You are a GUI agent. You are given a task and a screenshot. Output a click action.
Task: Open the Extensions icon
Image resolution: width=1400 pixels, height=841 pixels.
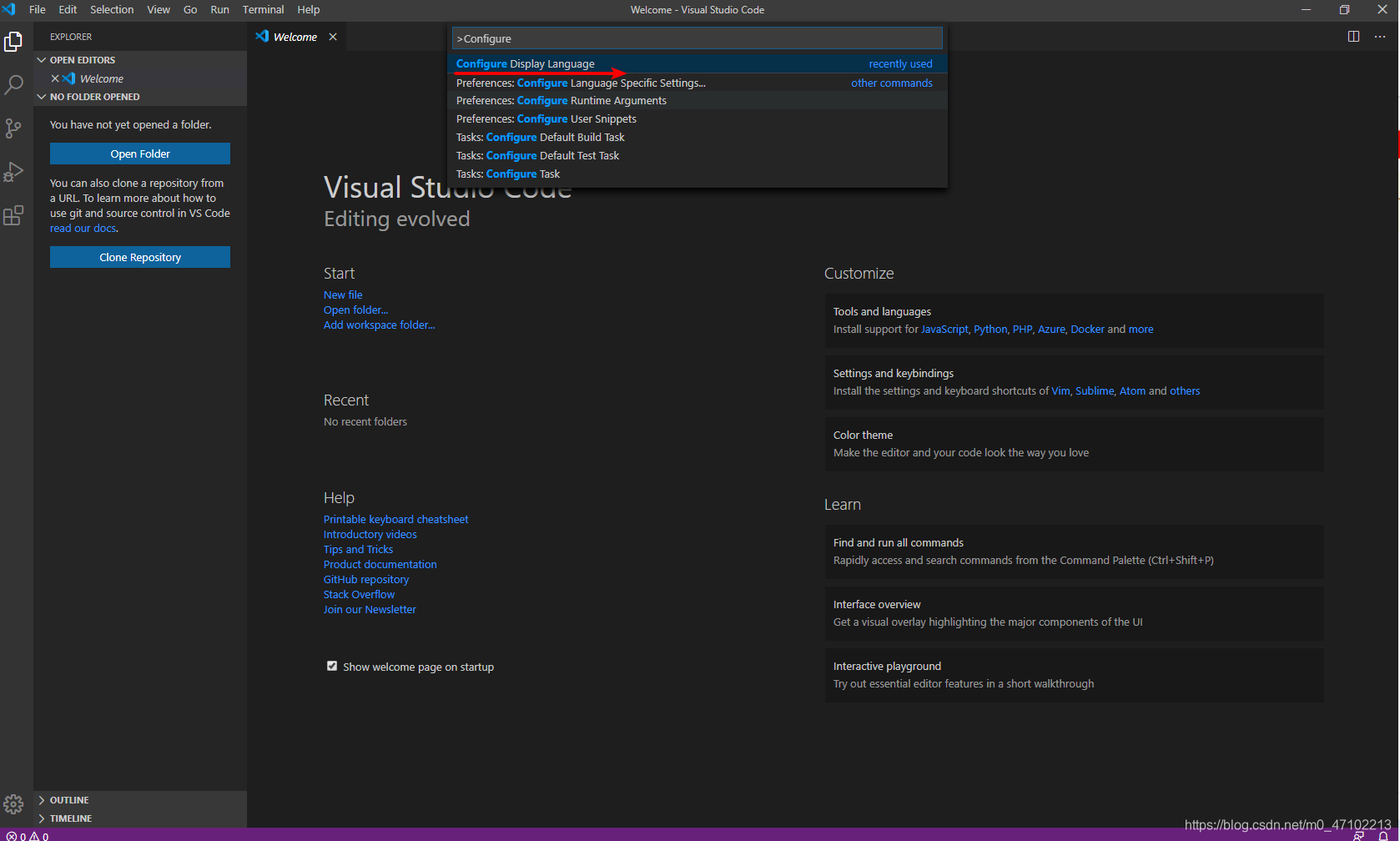13,215
